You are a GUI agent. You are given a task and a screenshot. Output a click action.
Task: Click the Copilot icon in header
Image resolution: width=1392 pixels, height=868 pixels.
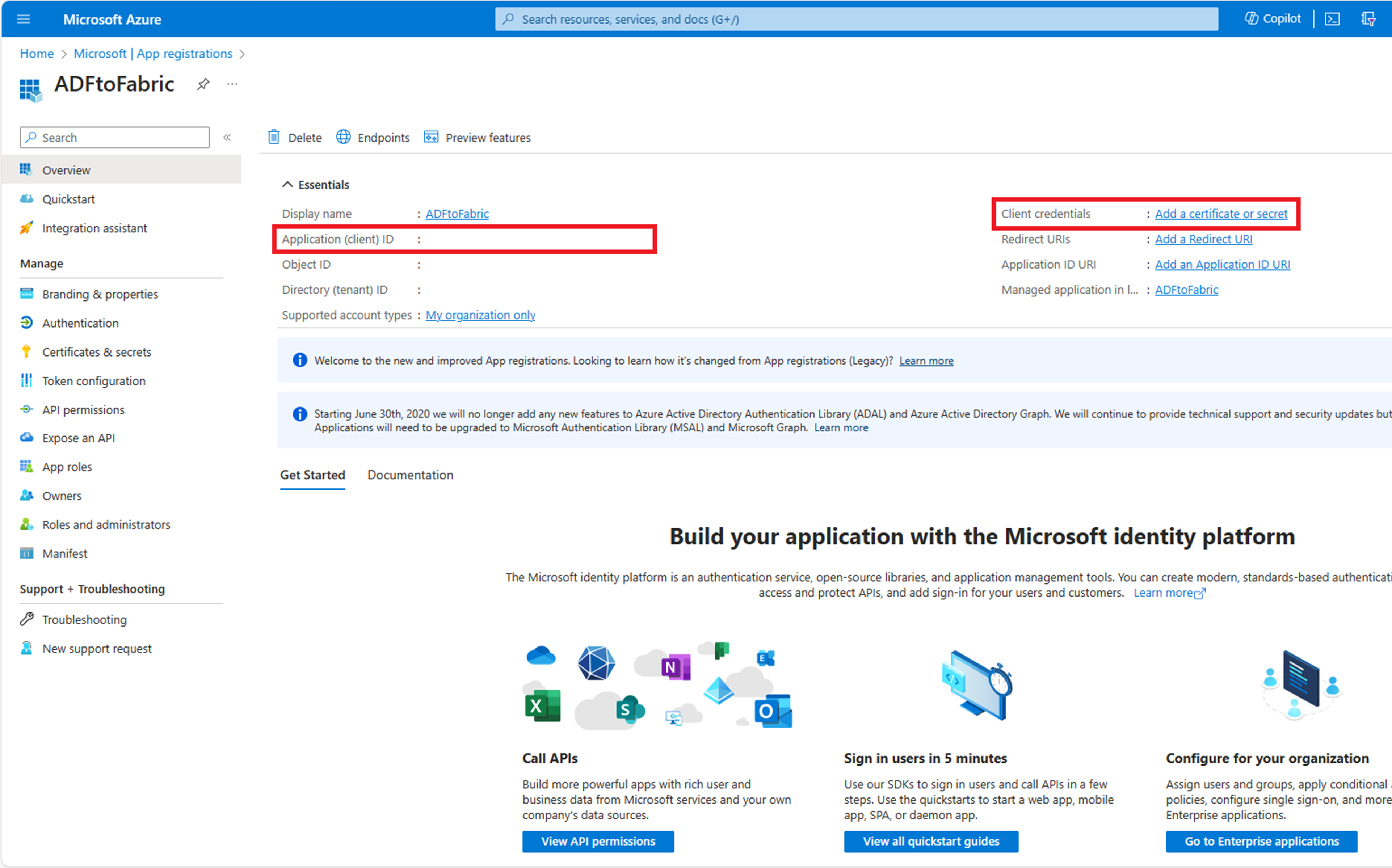1252,18
